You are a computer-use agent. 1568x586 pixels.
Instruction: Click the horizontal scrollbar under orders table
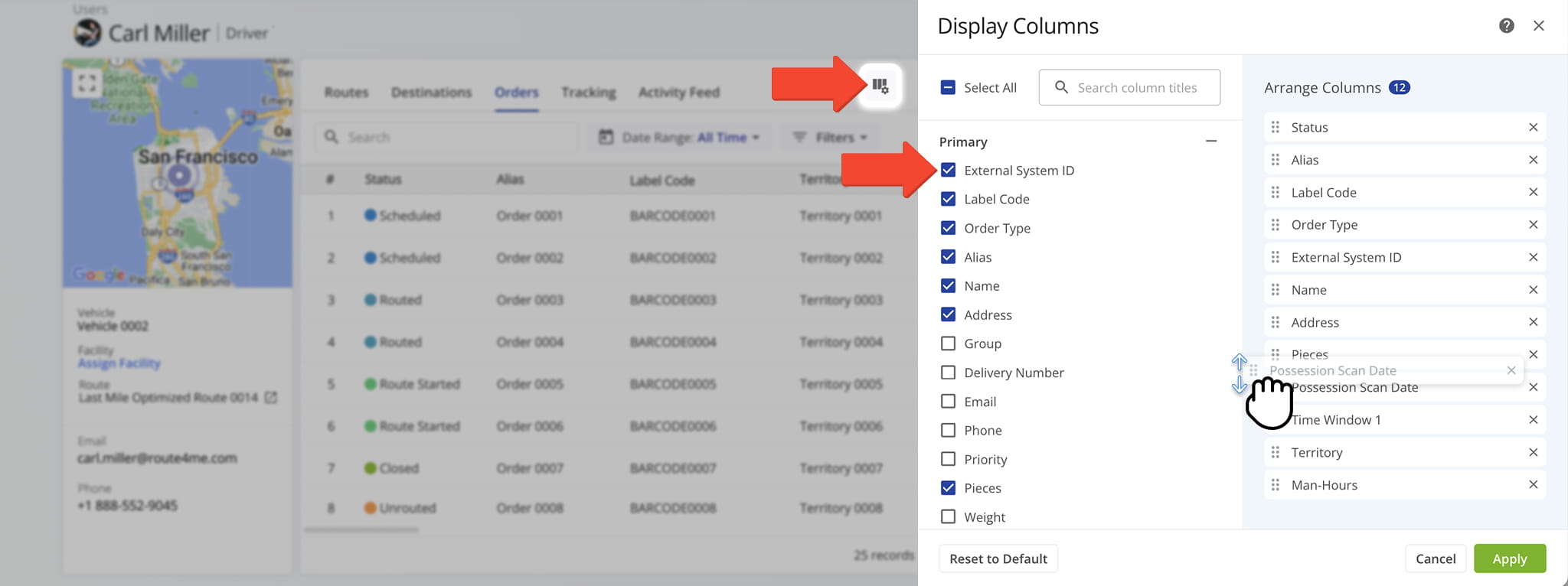(361, 529)
